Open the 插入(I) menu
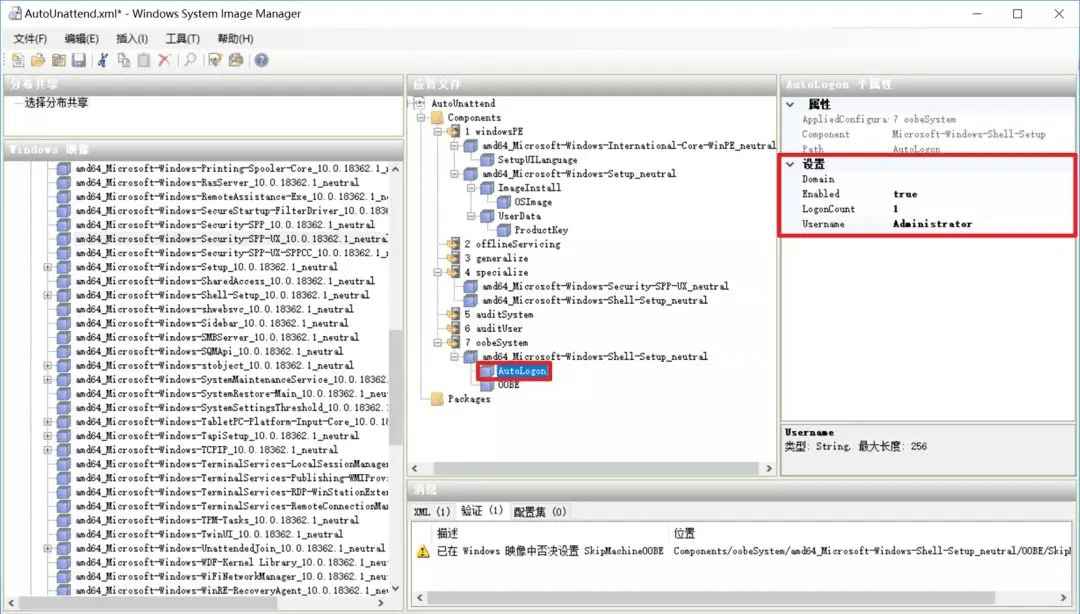This screenshot has width=1080, height=614. coord(132,39)
